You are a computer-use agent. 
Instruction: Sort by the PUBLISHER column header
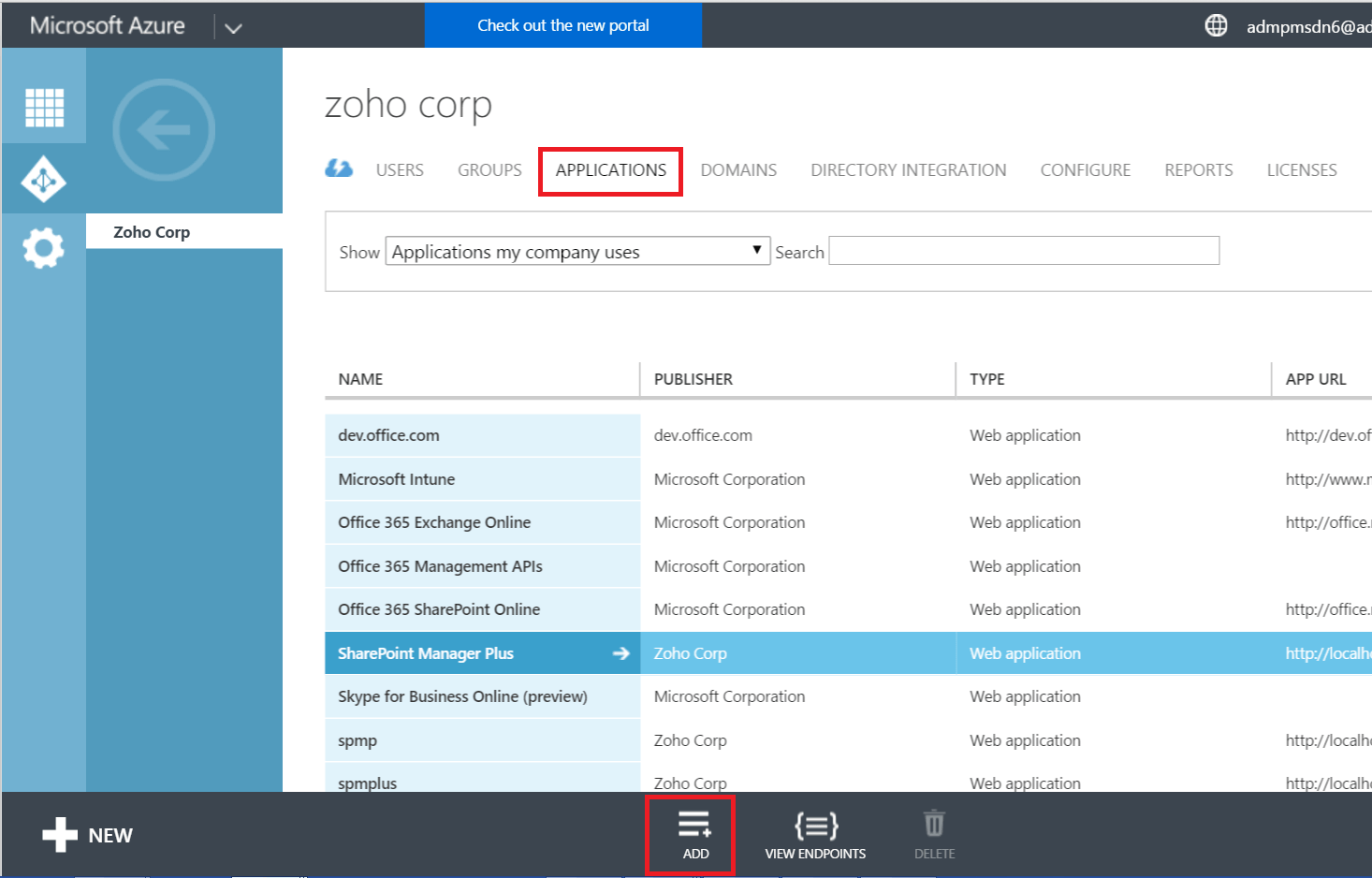coord(693,379)
